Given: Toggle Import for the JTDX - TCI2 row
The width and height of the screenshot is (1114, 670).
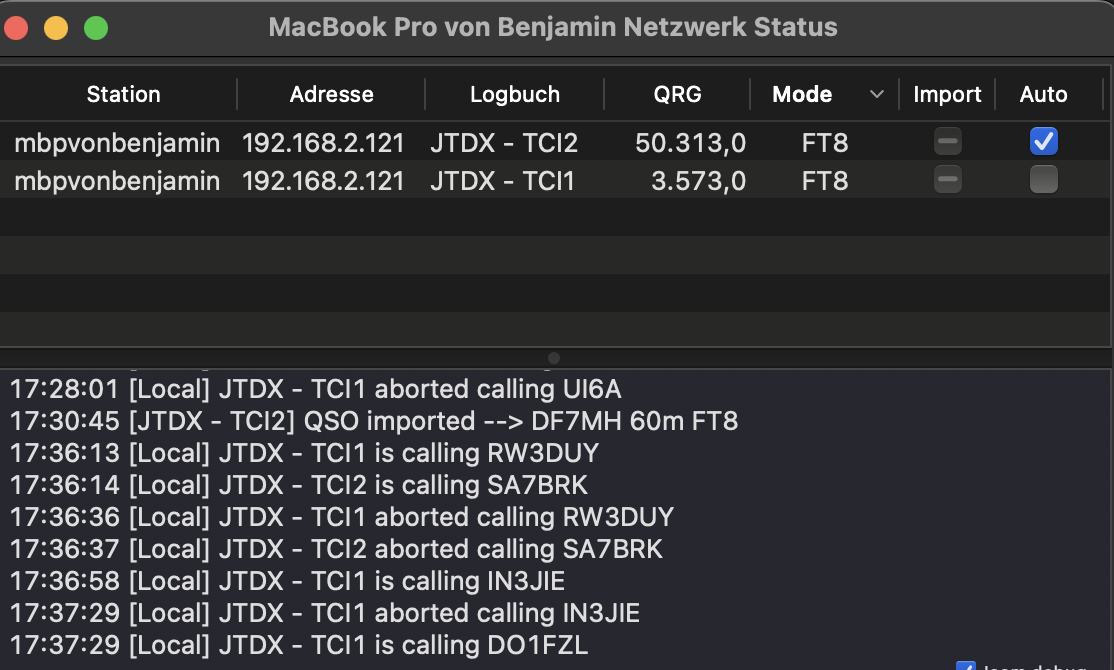Looking at the screenshot, I should (x=948, y=141).
